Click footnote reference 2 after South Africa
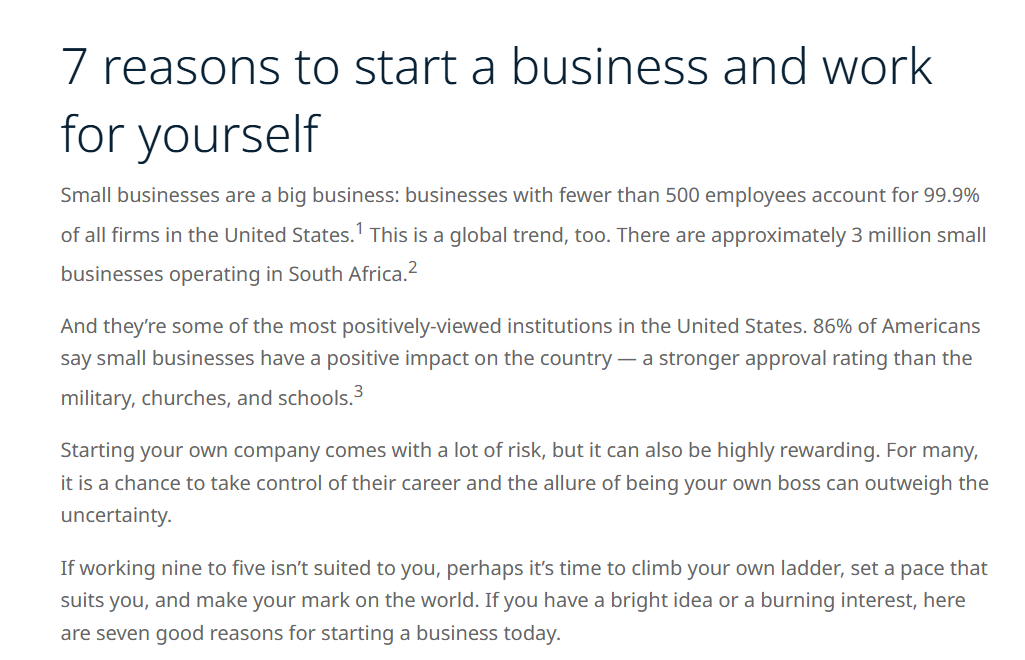 point(412,268)
